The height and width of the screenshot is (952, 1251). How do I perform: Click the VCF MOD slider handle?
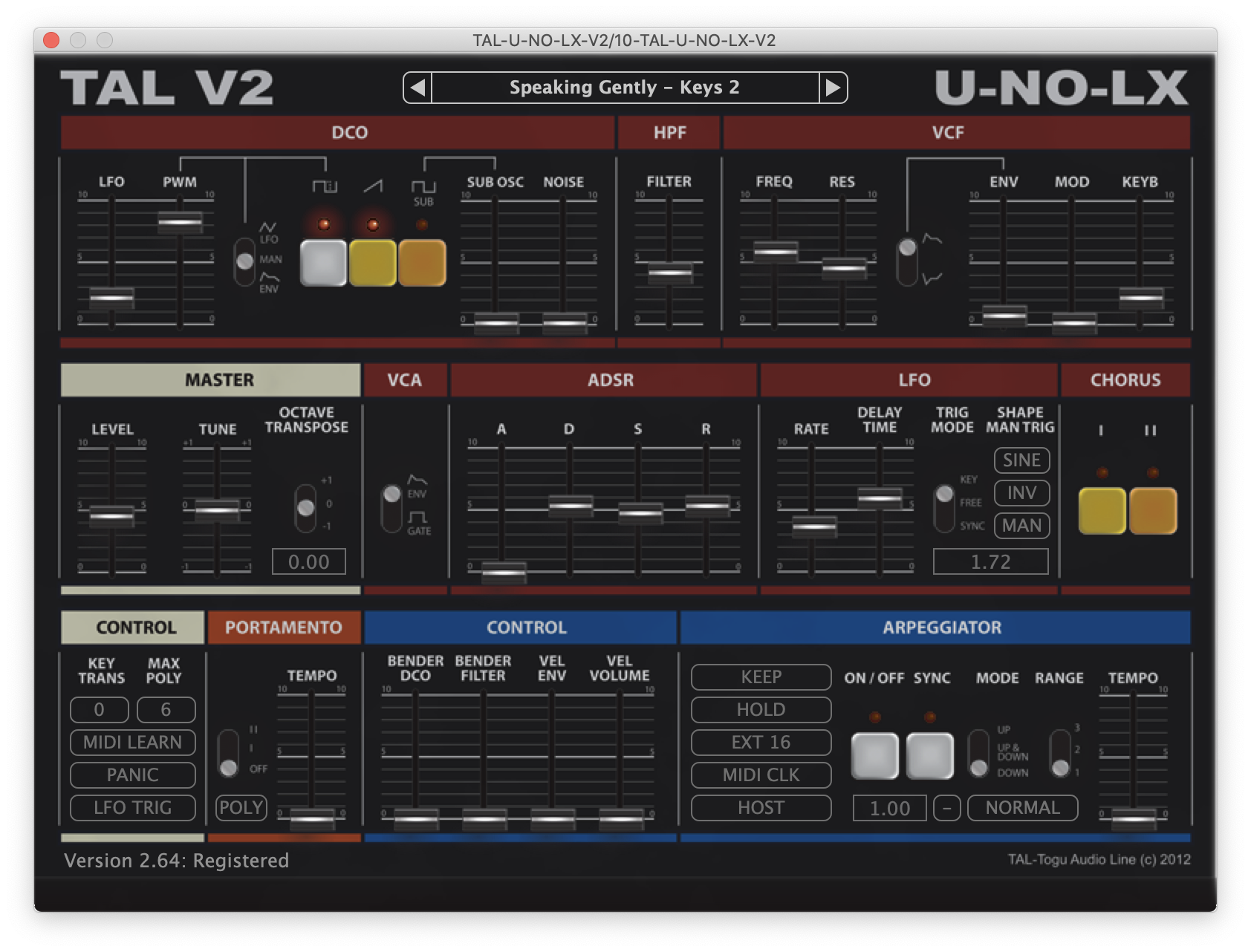point(1074,323)
